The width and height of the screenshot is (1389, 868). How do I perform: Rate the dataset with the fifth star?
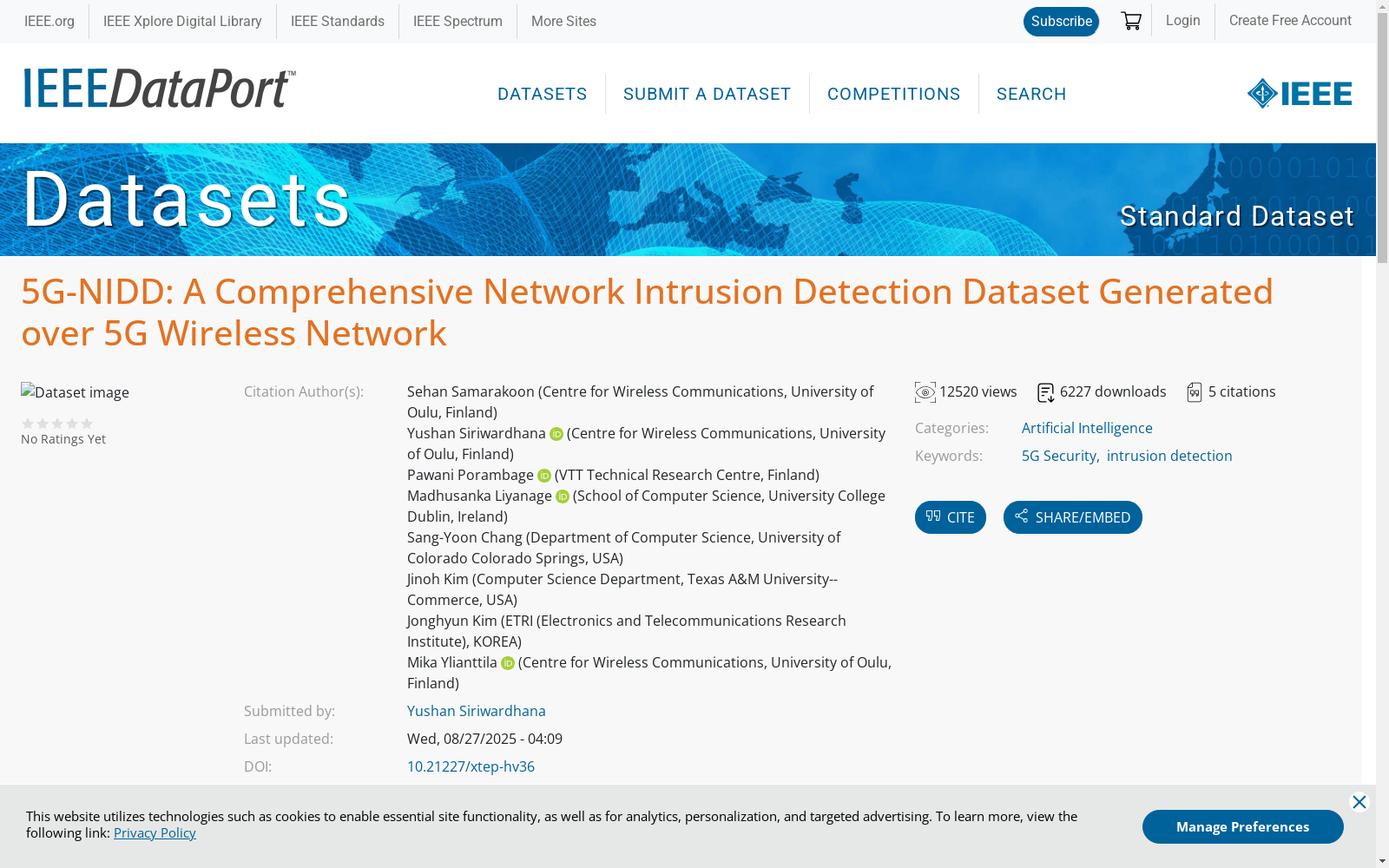pos(87,424)
